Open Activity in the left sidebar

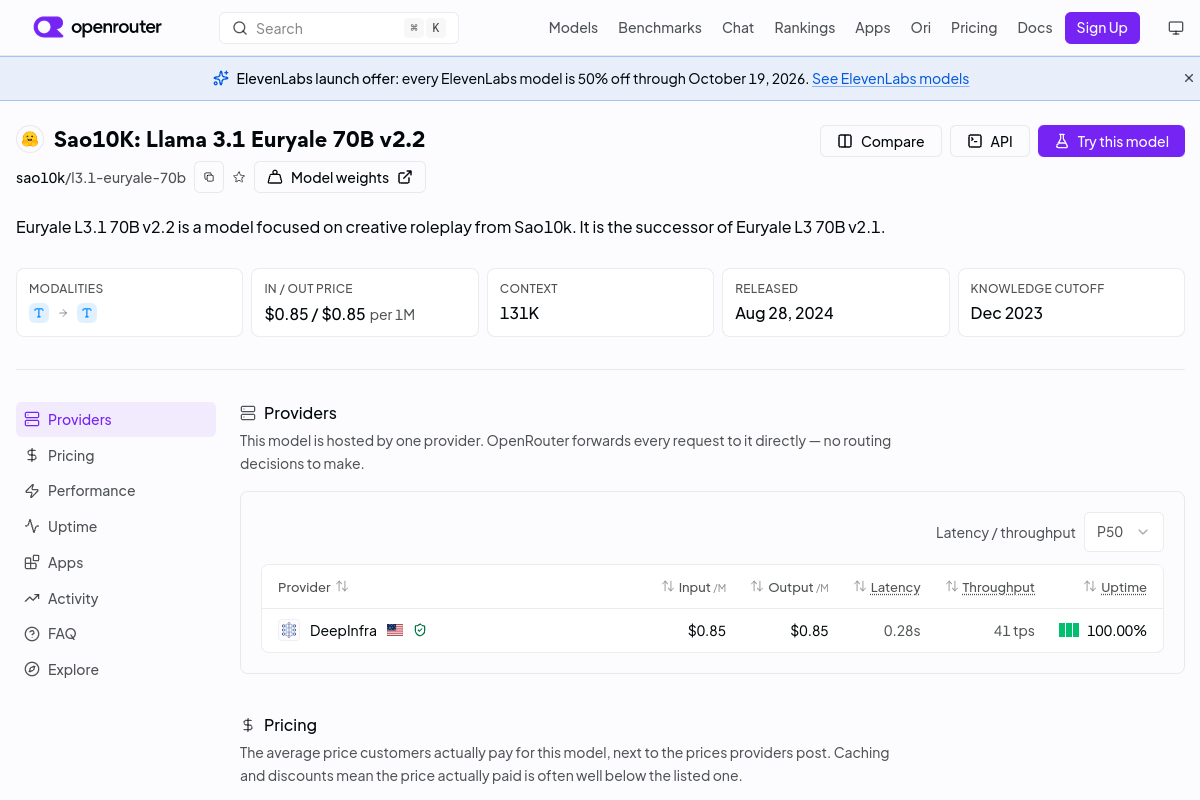click(x=116, y=599)
